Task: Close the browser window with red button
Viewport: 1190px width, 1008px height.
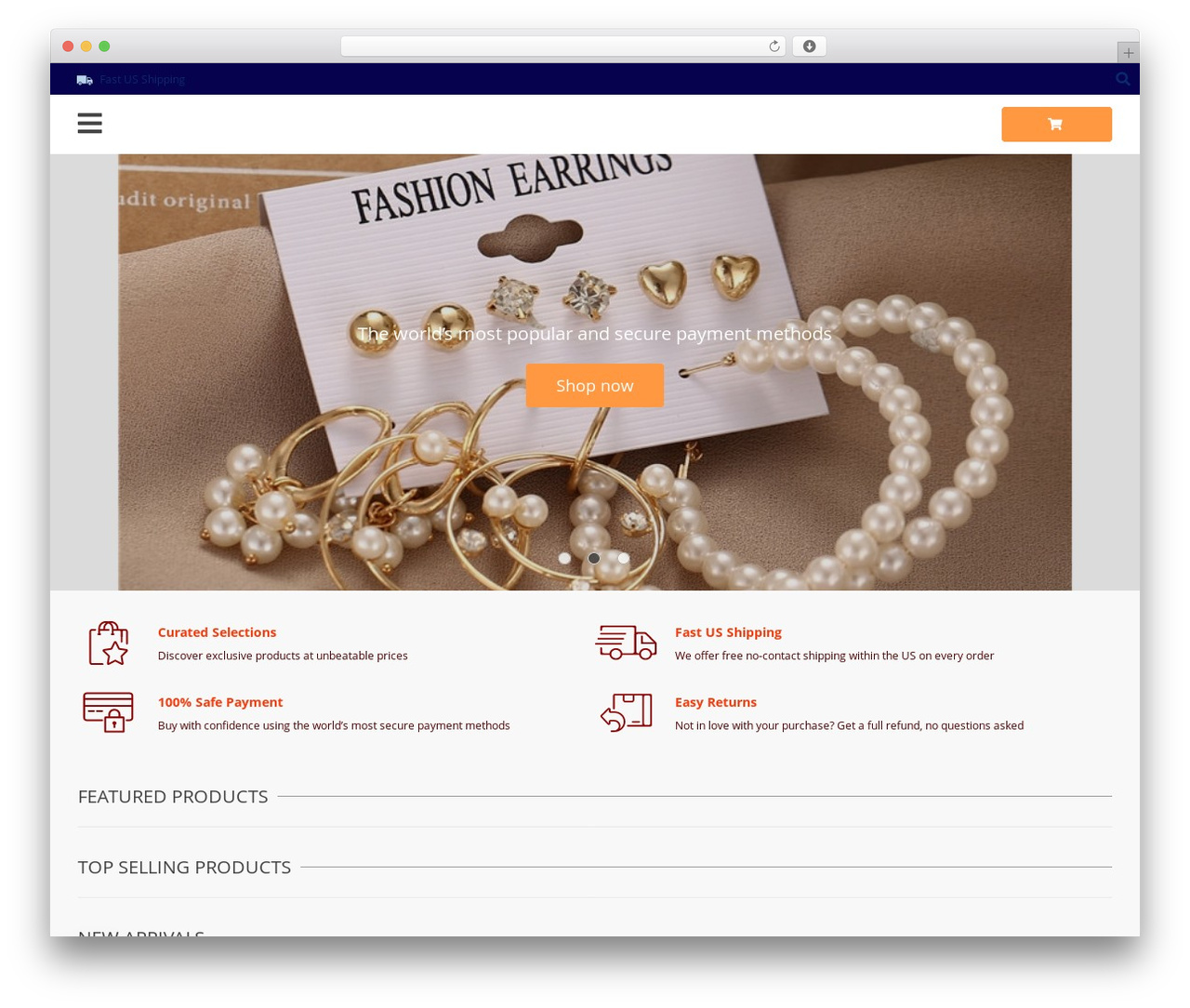Action: click(x=68, y=46)
